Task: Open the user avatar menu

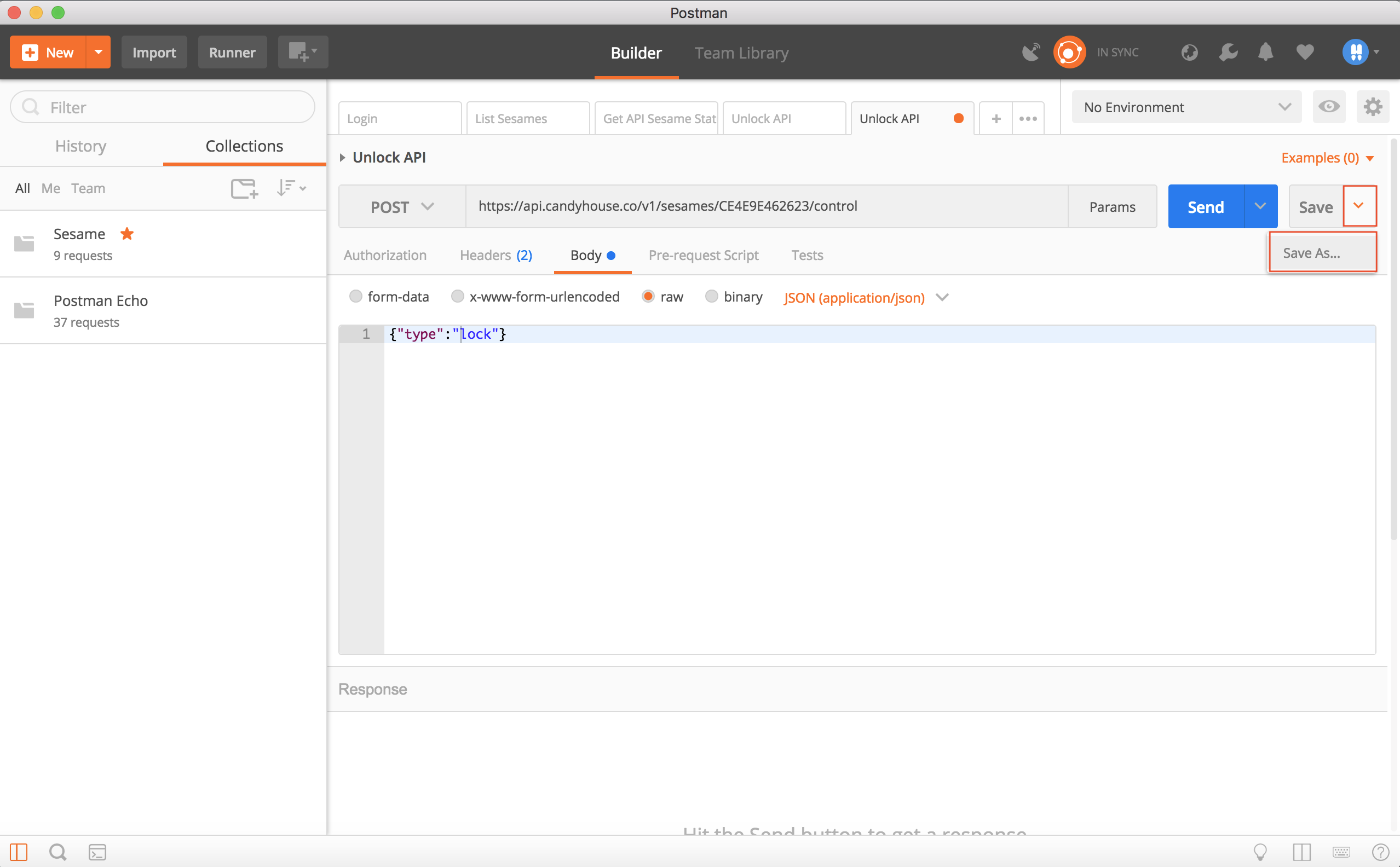Action: coord(1361,52)
